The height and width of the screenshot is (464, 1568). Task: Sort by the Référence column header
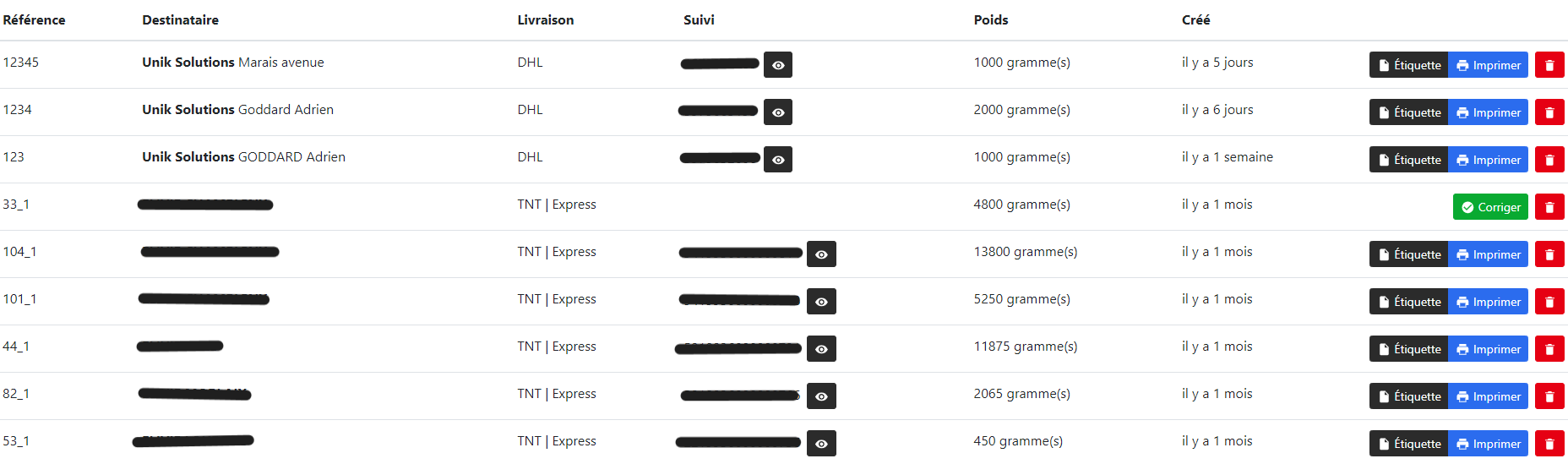click(34, 19)
